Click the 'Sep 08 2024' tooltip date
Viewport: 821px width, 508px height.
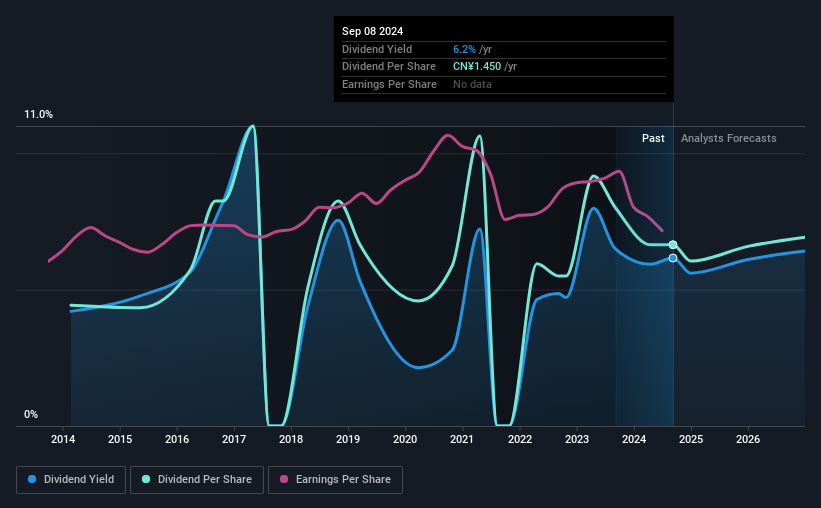point(372,31)
